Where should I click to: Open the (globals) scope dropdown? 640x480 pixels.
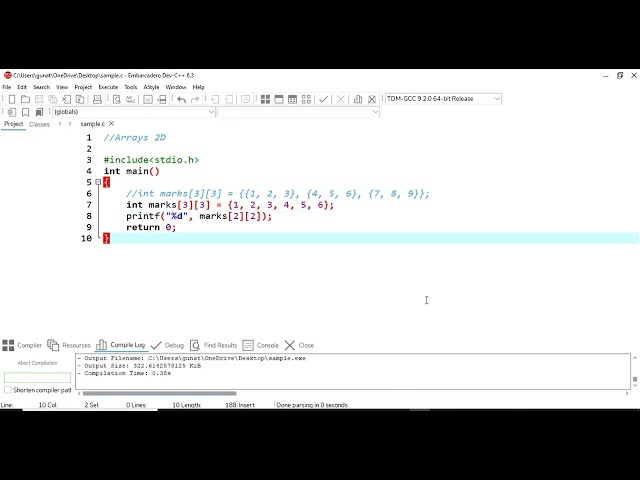pyautogui.click(x=133, y=112)
